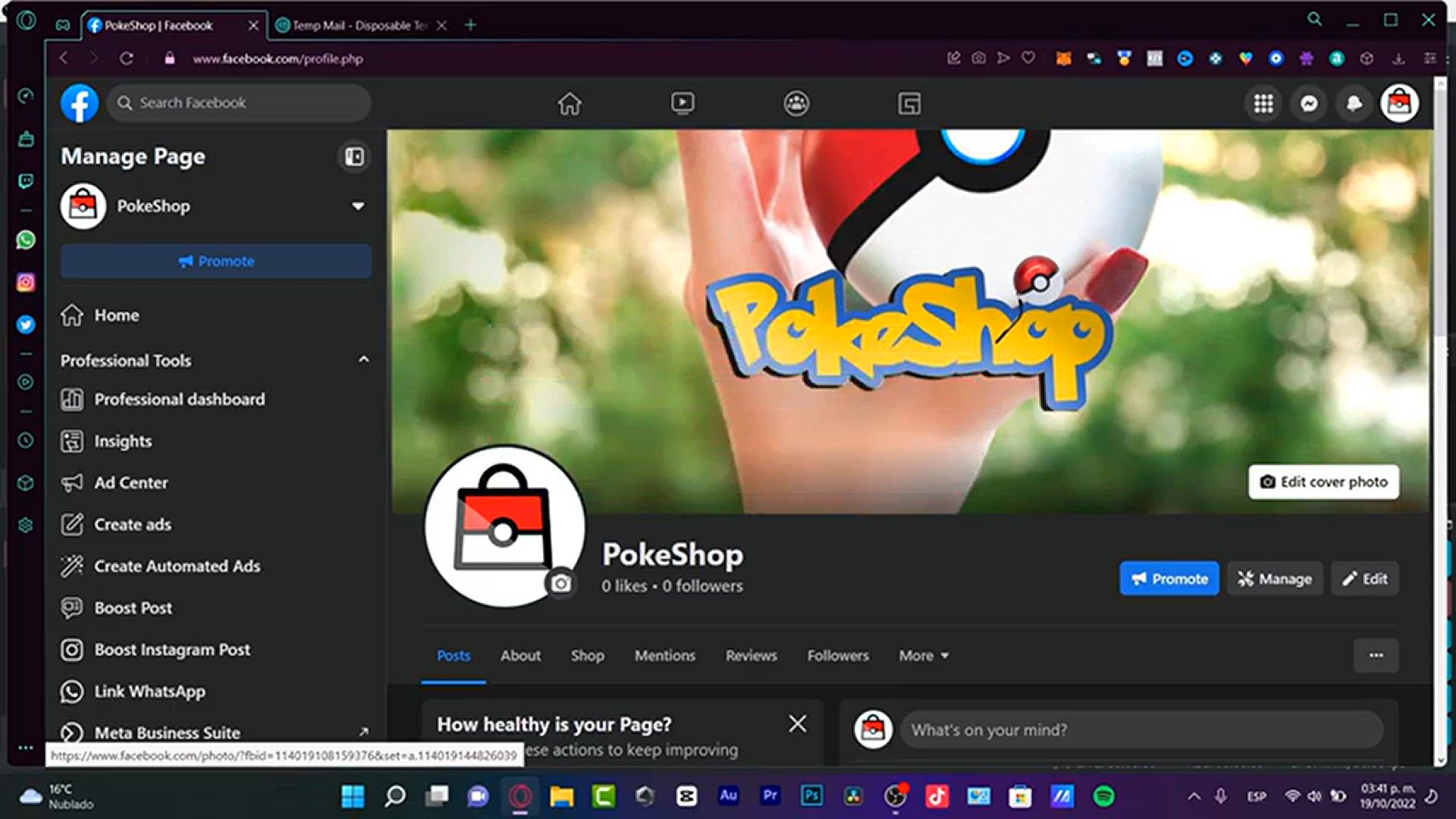Screen dimensions: 1456x819
Task: Open Insights in sidebar
Action: pos(216,441)
